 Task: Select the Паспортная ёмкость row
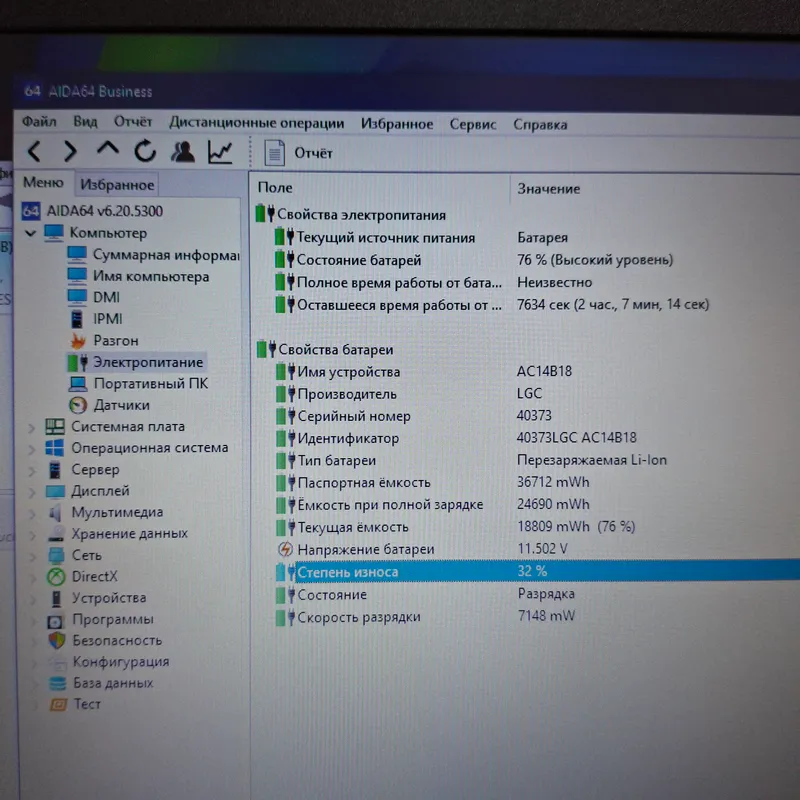coord(537,482)
